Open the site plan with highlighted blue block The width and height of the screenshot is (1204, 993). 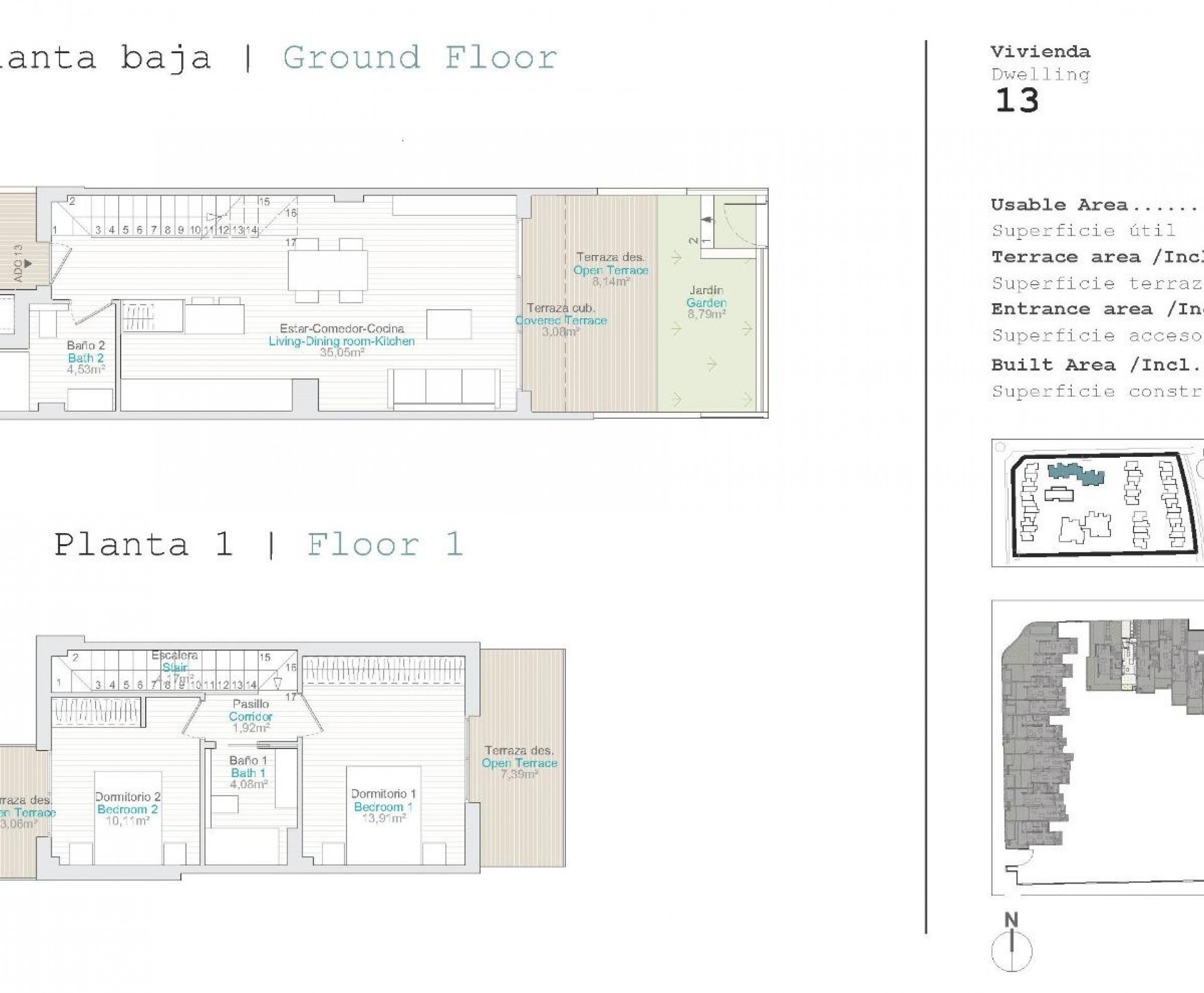pos(1097,503)
